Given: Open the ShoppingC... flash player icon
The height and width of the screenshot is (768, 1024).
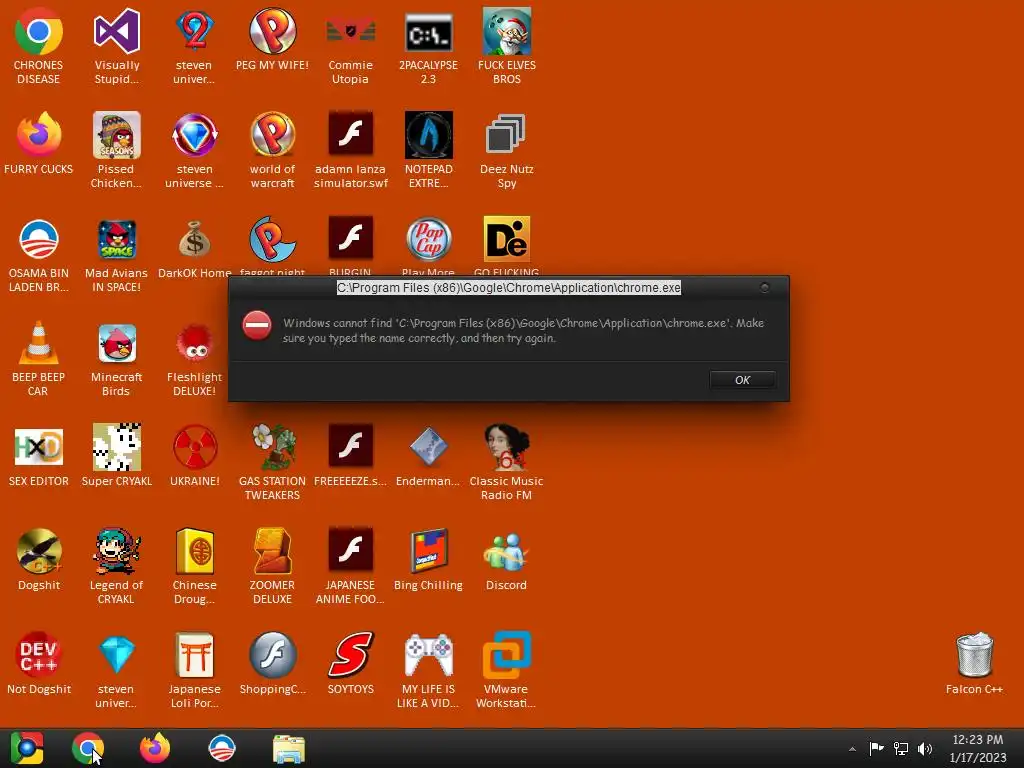Looking at the screenshot, I should [272, 663].
